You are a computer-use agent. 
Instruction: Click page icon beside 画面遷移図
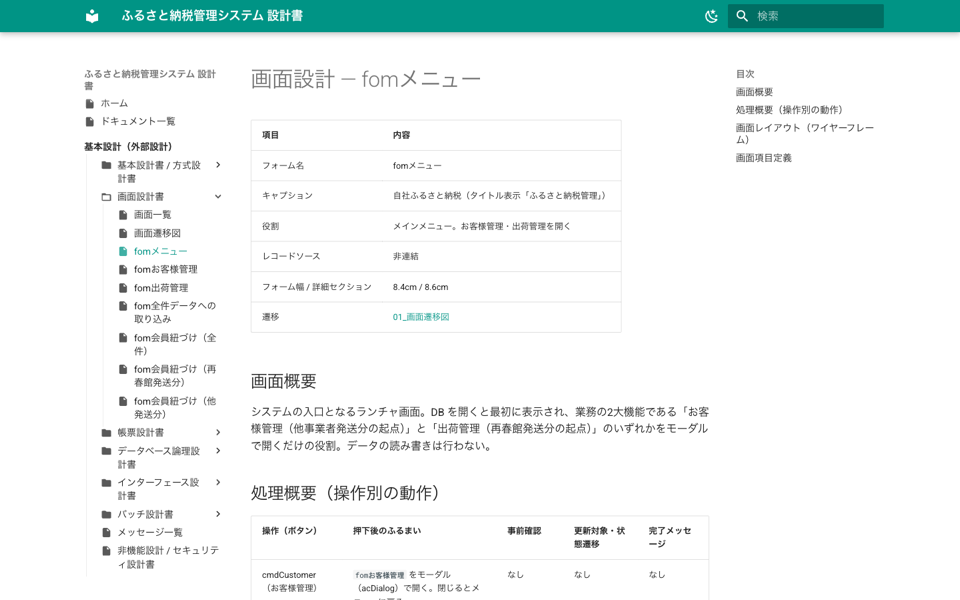[x=123, y=233]
